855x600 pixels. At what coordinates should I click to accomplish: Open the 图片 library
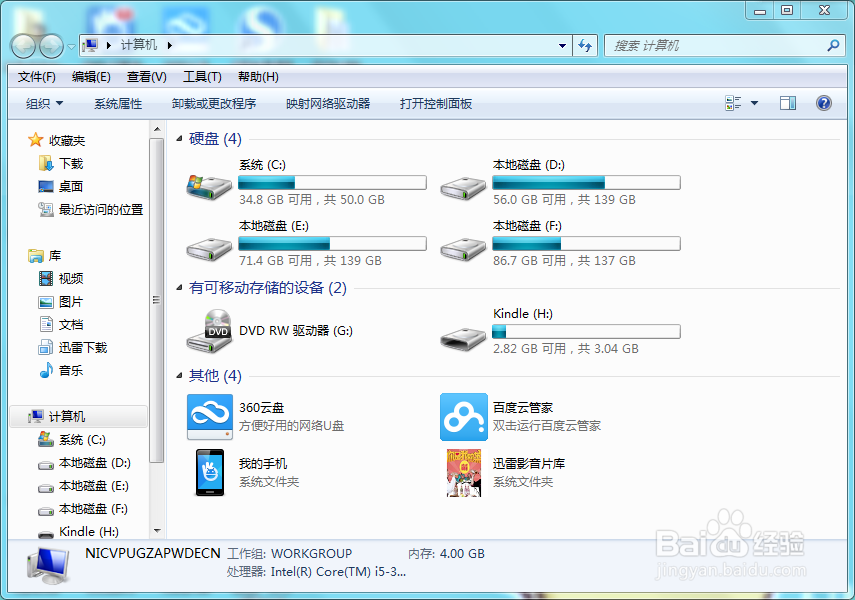point(68,301)
